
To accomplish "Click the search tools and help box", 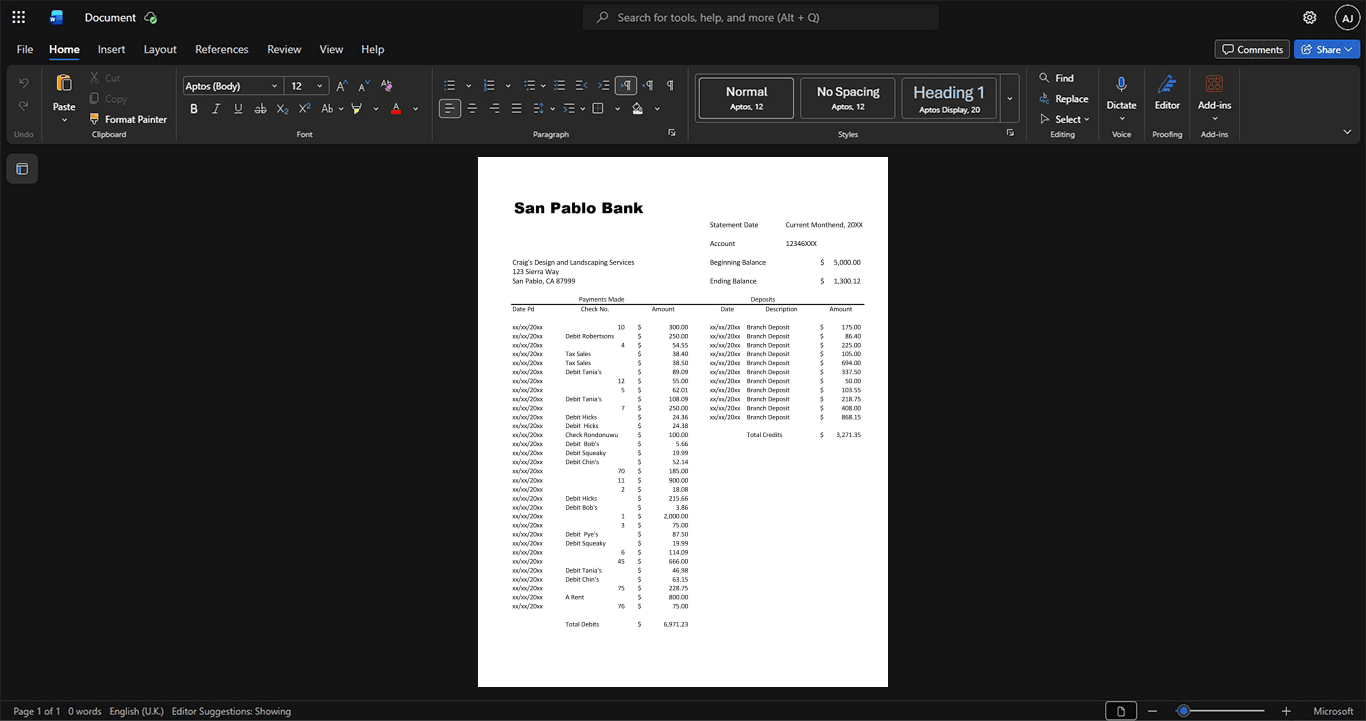I will (761, 17).
